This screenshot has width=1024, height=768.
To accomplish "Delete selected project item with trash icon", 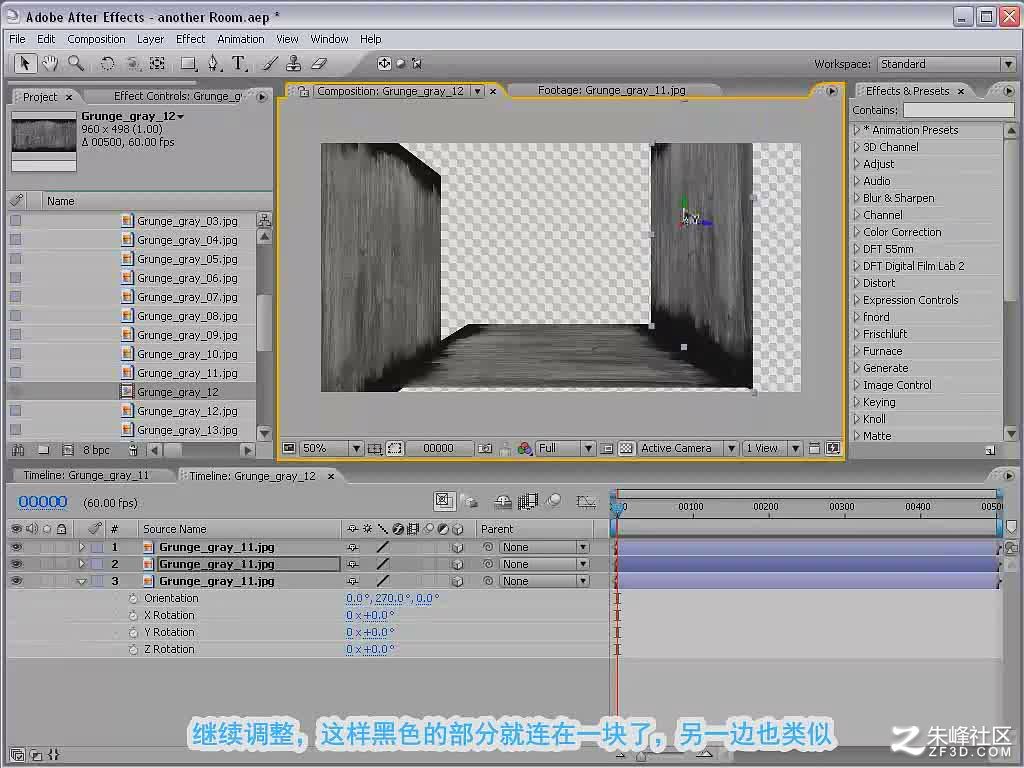I will click(133, 450).
